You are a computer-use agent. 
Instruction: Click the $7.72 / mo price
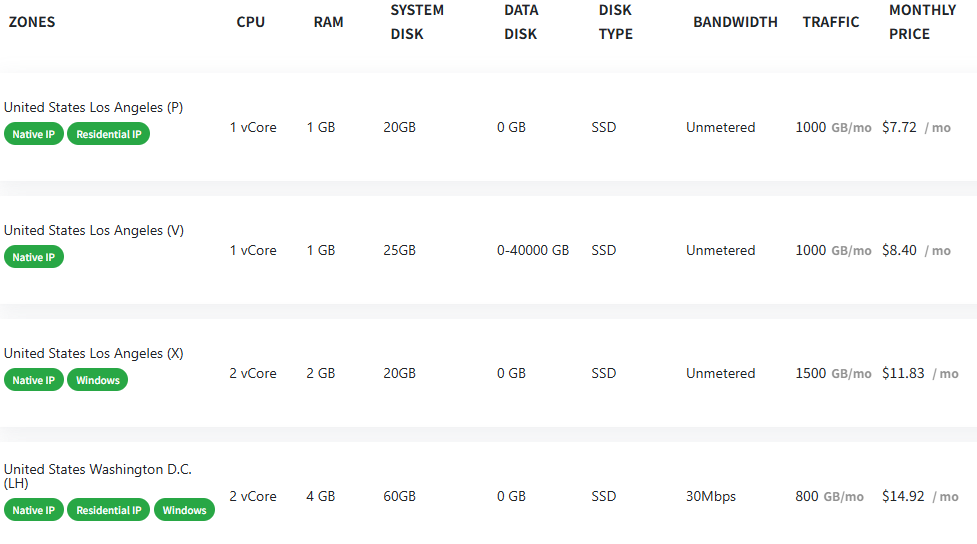tap(916, 127)
